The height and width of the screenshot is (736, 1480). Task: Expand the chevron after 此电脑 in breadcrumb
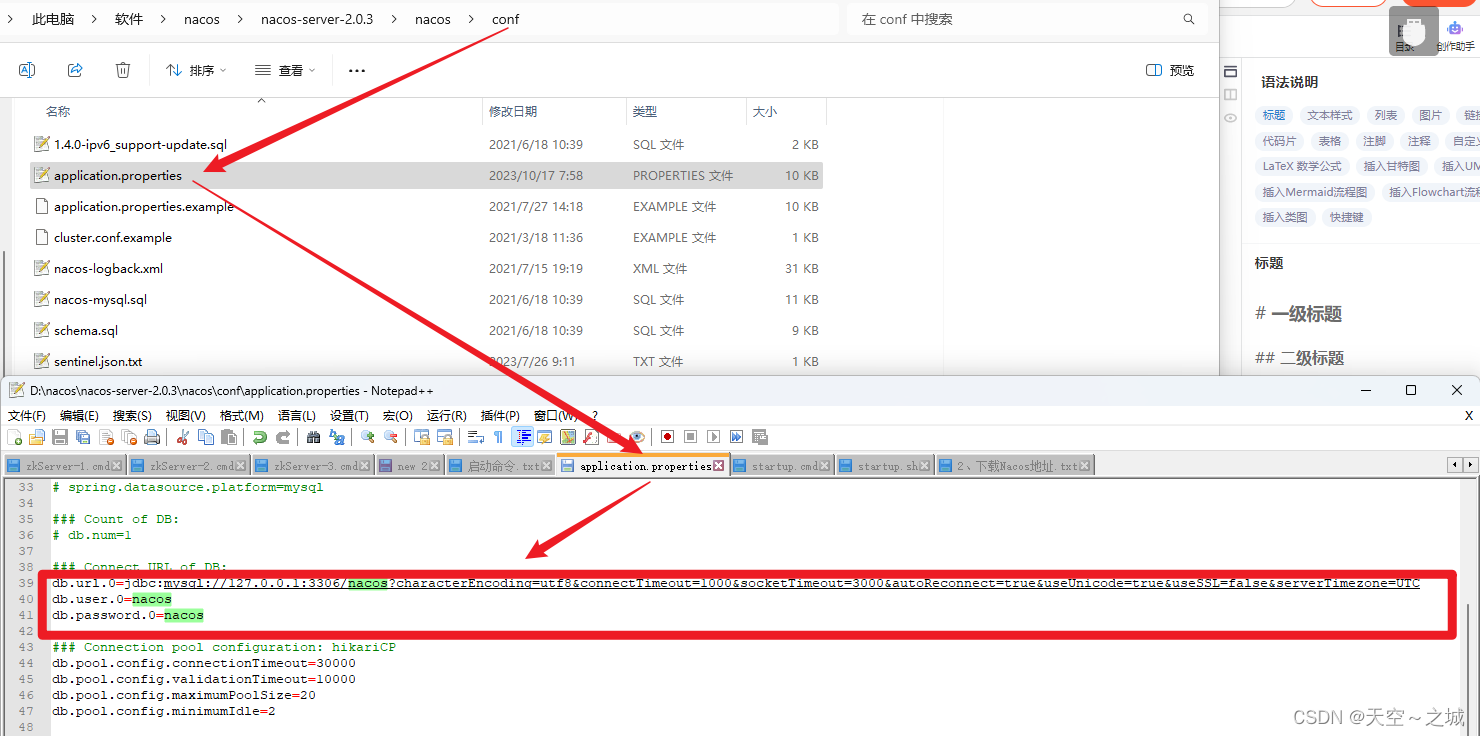94,19
